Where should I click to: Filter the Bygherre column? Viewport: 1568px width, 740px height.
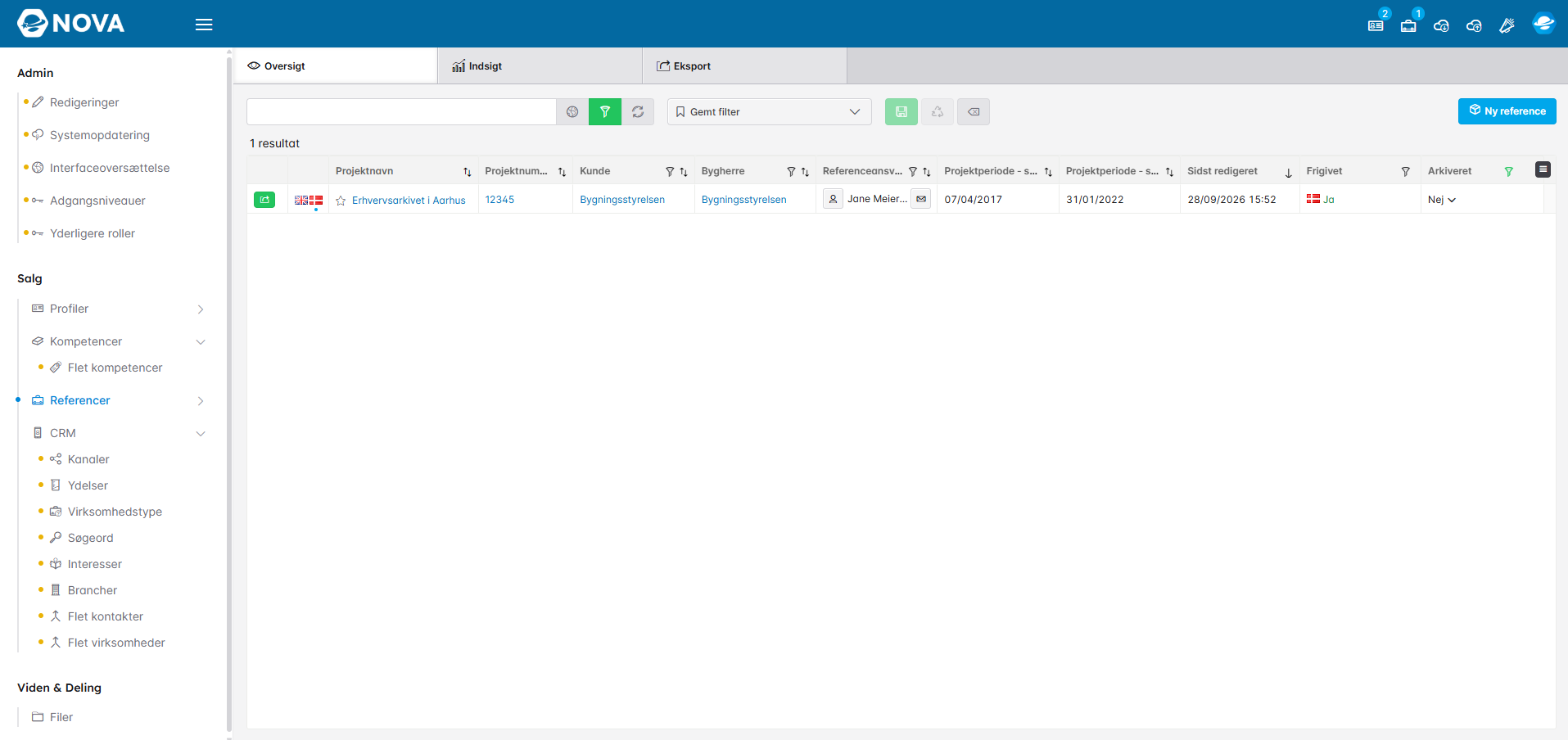tap(791, 172)
